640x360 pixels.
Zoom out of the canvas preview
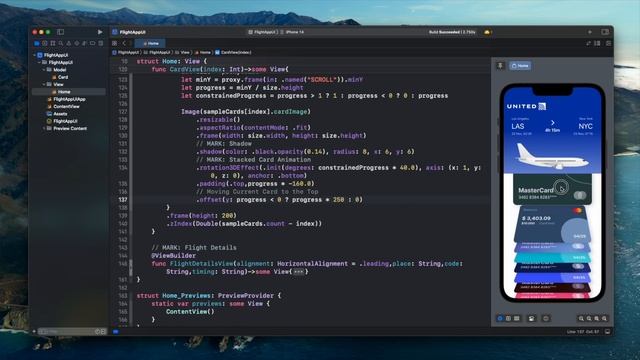[581, 318]
